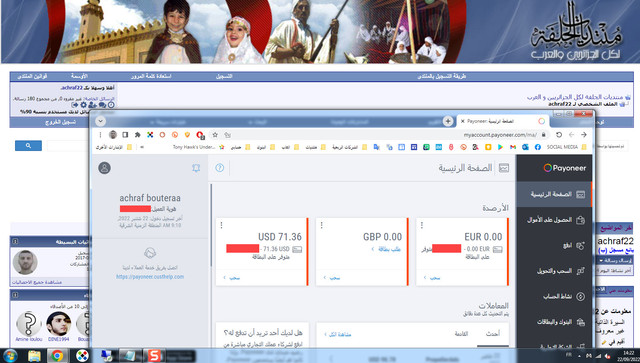Image resolution: width=640 pixels, height=363 pixels.
Task: Open the user profile avatar icon
Action: click(x=104, y=168)
